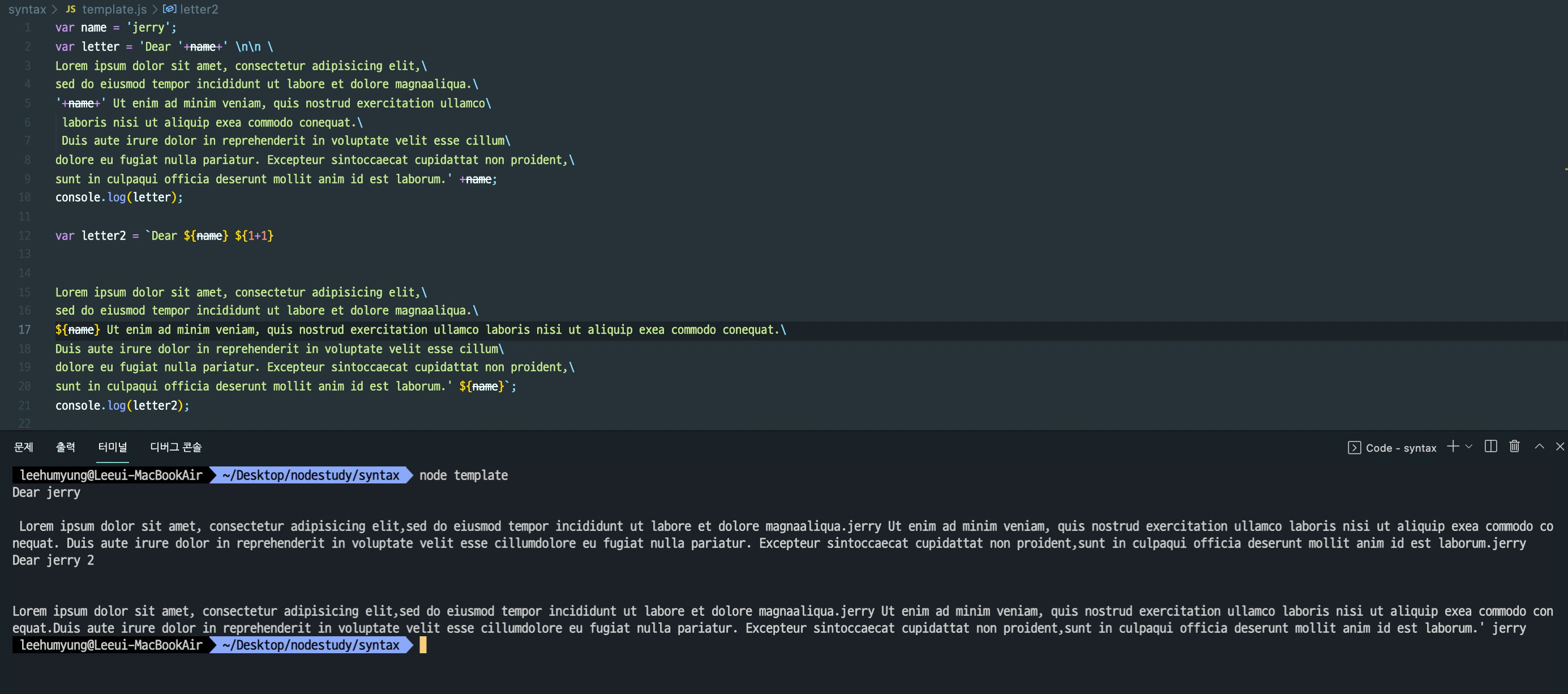This screenshot has width=1568, height=694.
Task: Switch to the 문제 tab
Action: 24,447
